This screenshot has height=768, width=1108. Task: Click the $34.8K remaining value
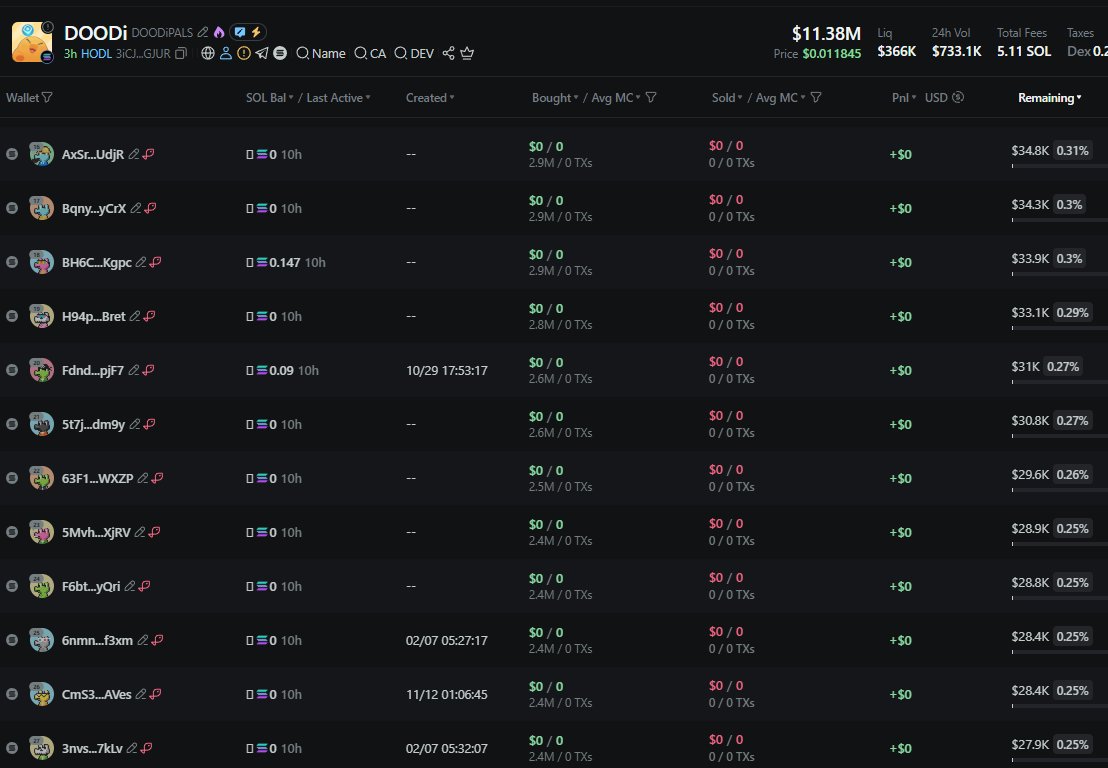(x=1030, y=150)
